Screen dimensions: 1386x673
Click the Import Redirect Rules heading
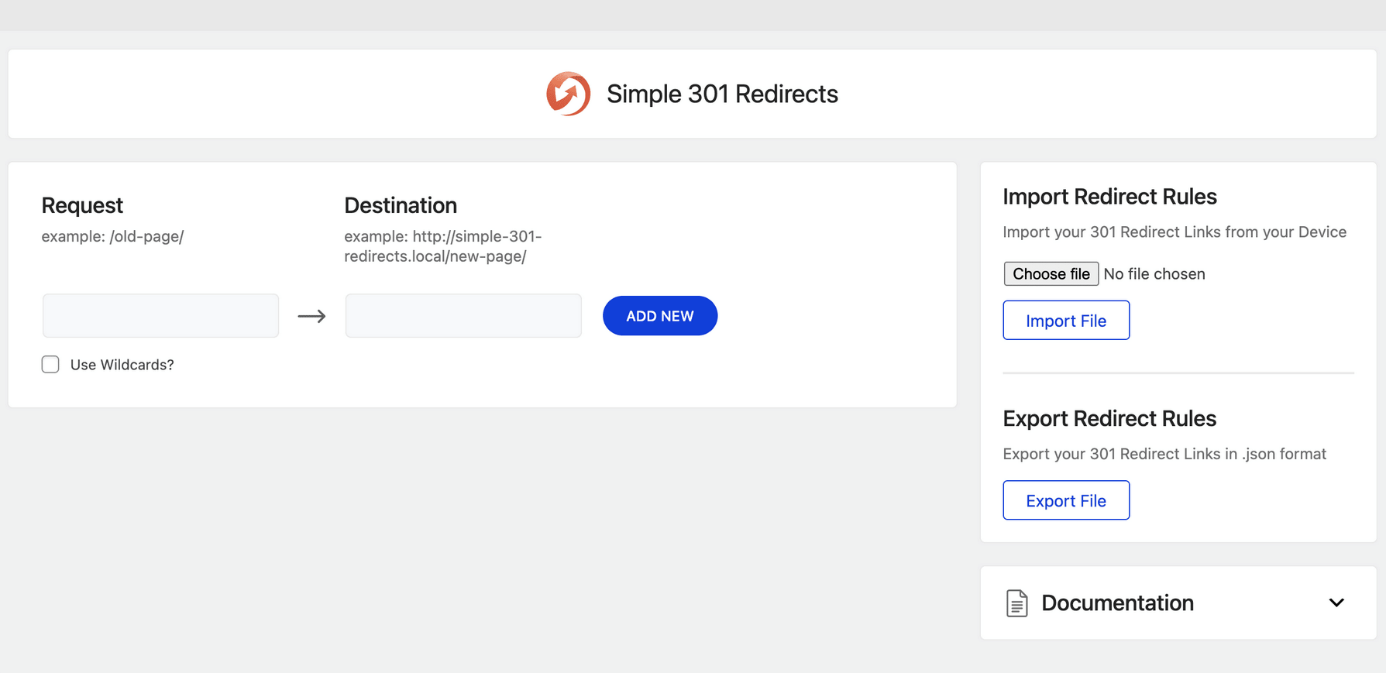[x=1109, y=197]
